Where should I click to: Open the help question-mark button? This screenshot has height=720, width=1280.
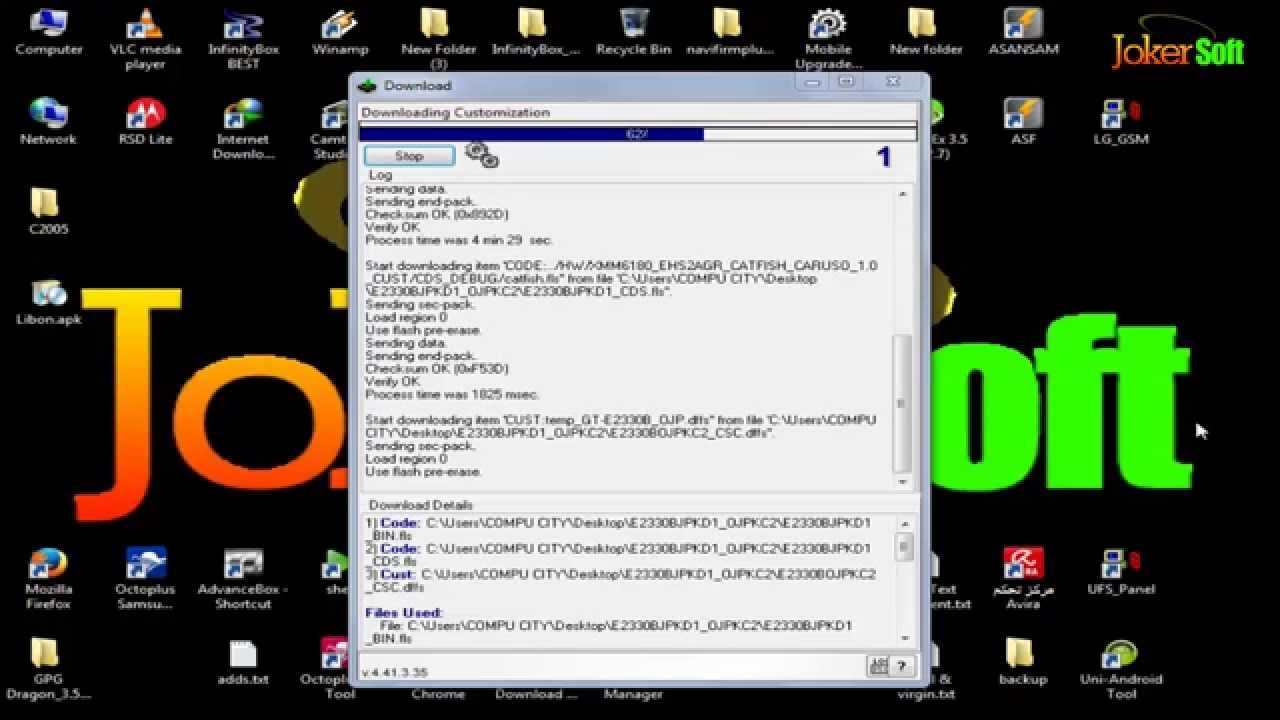point(902,666)
